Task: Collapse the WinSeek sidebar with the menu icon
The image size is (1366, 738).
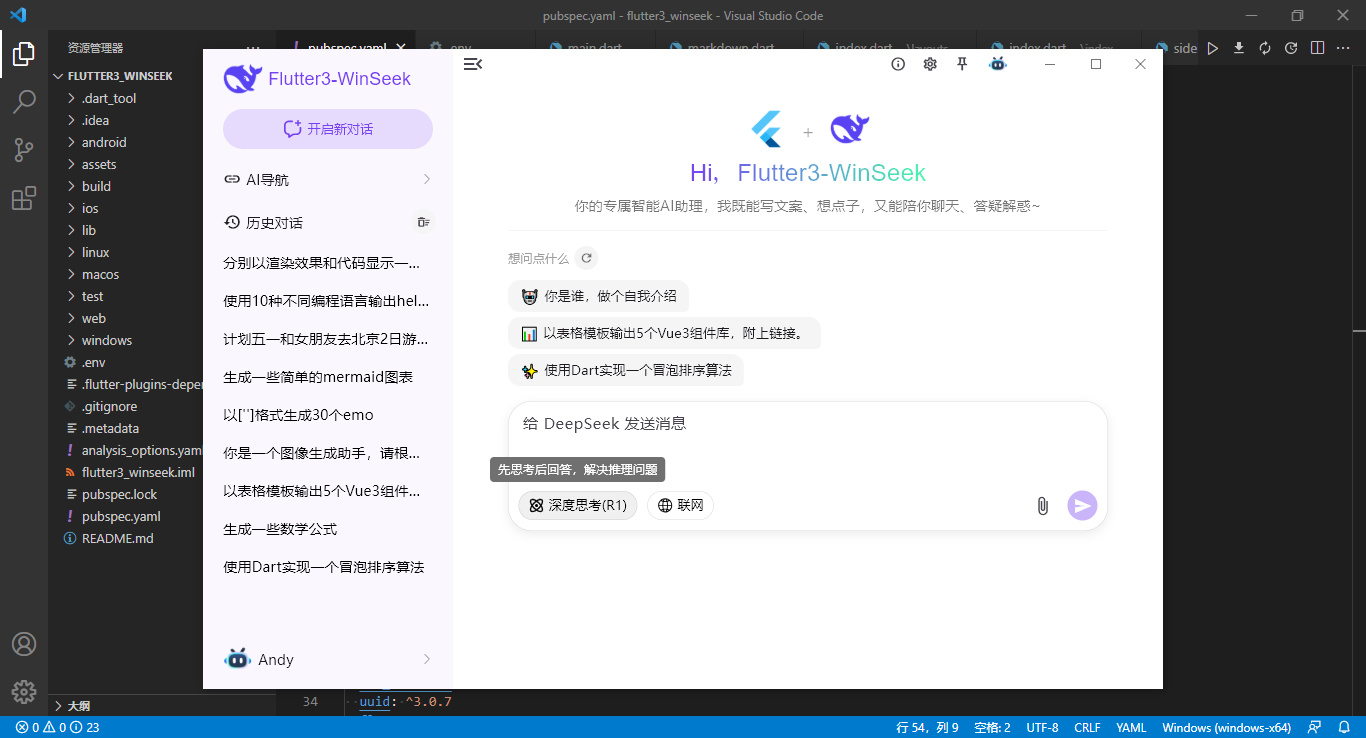Action: coord(473,64)
